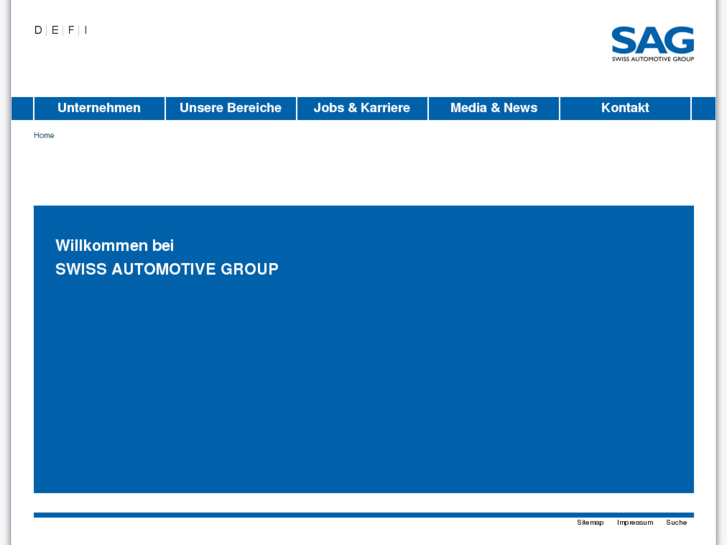
Task: Switch language to Italian (I)
Action: click(x=85, y=30)
